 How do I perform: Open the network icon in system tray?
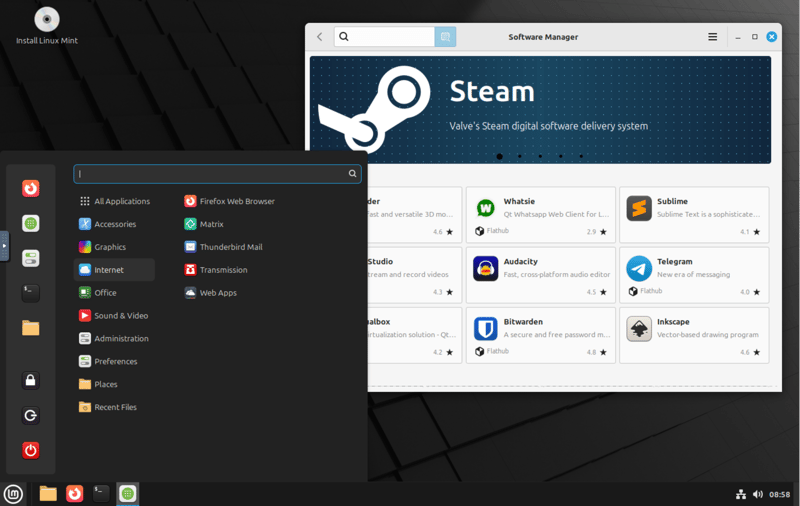coord(741,494)
